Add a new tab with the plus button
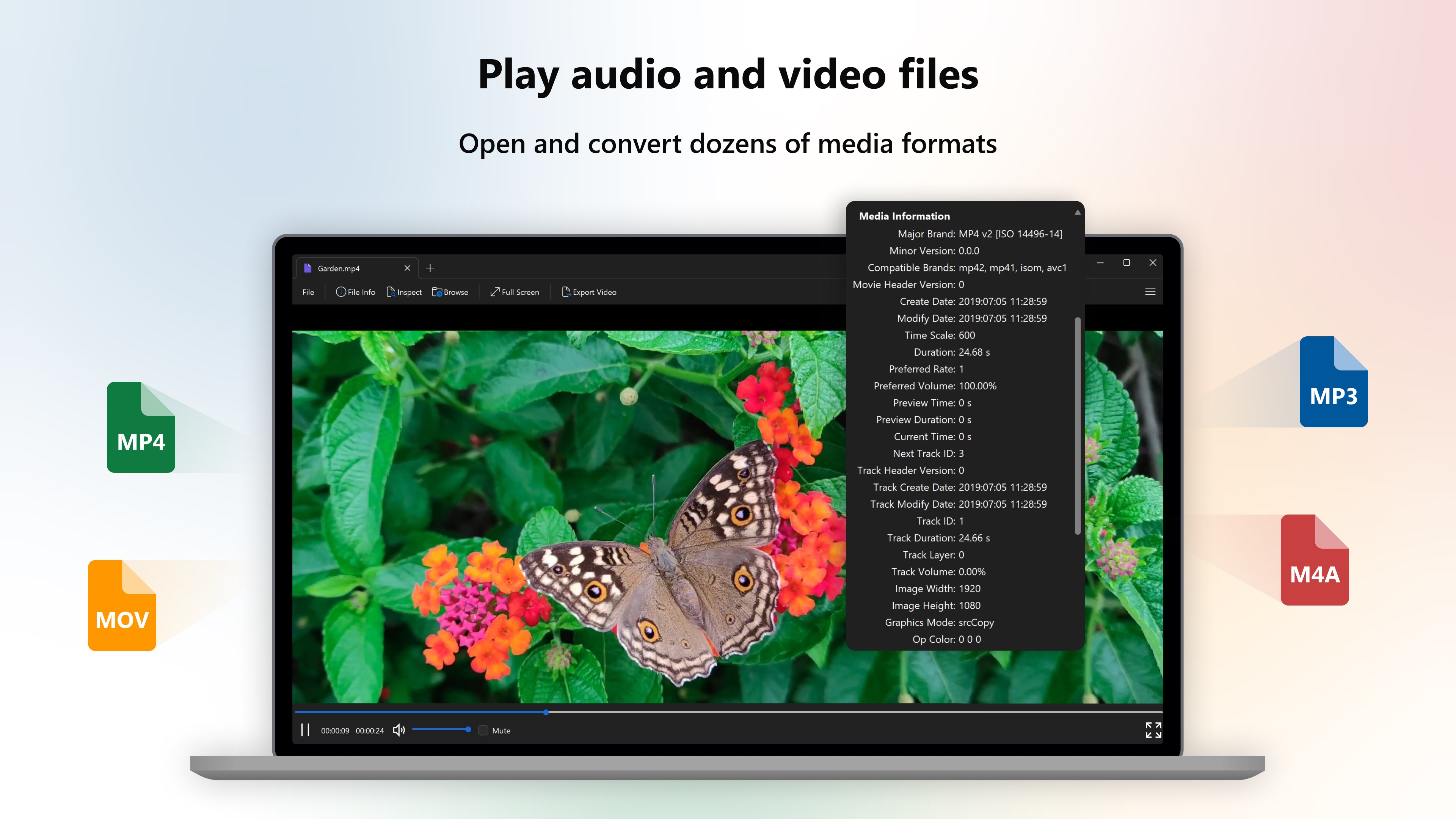Screen dimensions: 1456x819 click(430, 268)
